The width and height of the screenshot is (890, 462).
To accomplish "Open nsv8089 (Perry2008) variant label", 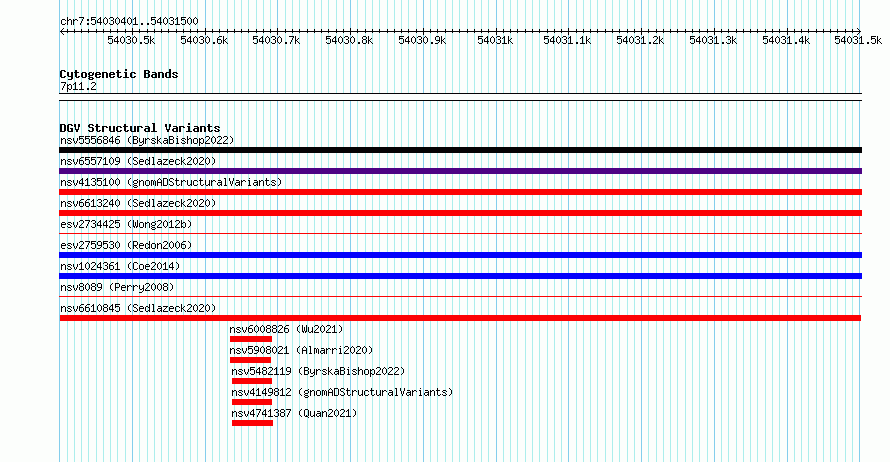I will (117, 287).
